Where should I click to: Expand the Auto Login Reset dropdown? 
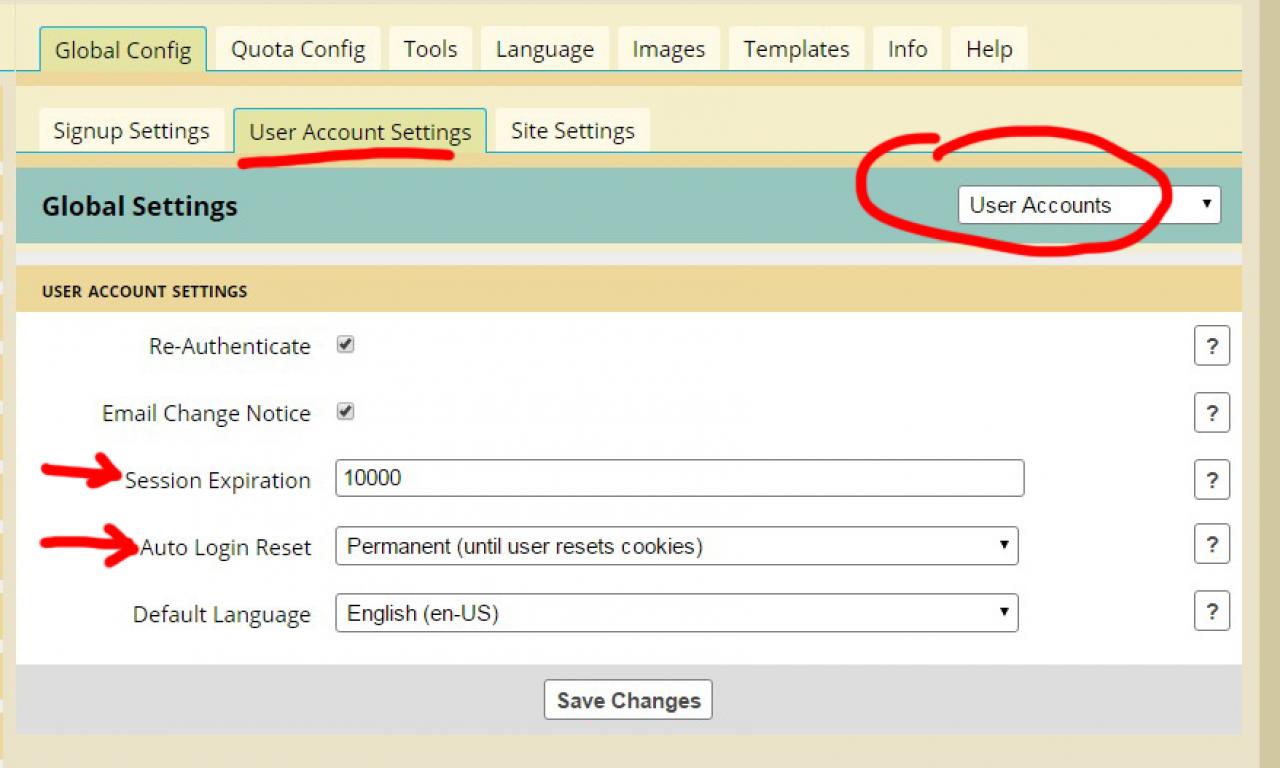676,546
